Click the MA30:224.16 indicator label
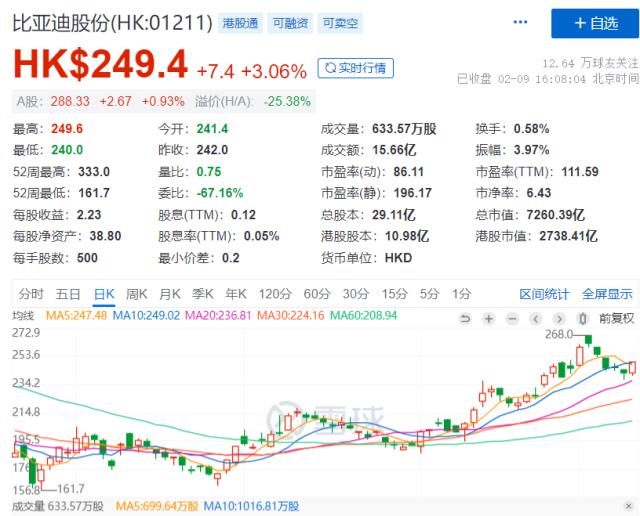This screenshot has width=640, height=516. [291, 316]
